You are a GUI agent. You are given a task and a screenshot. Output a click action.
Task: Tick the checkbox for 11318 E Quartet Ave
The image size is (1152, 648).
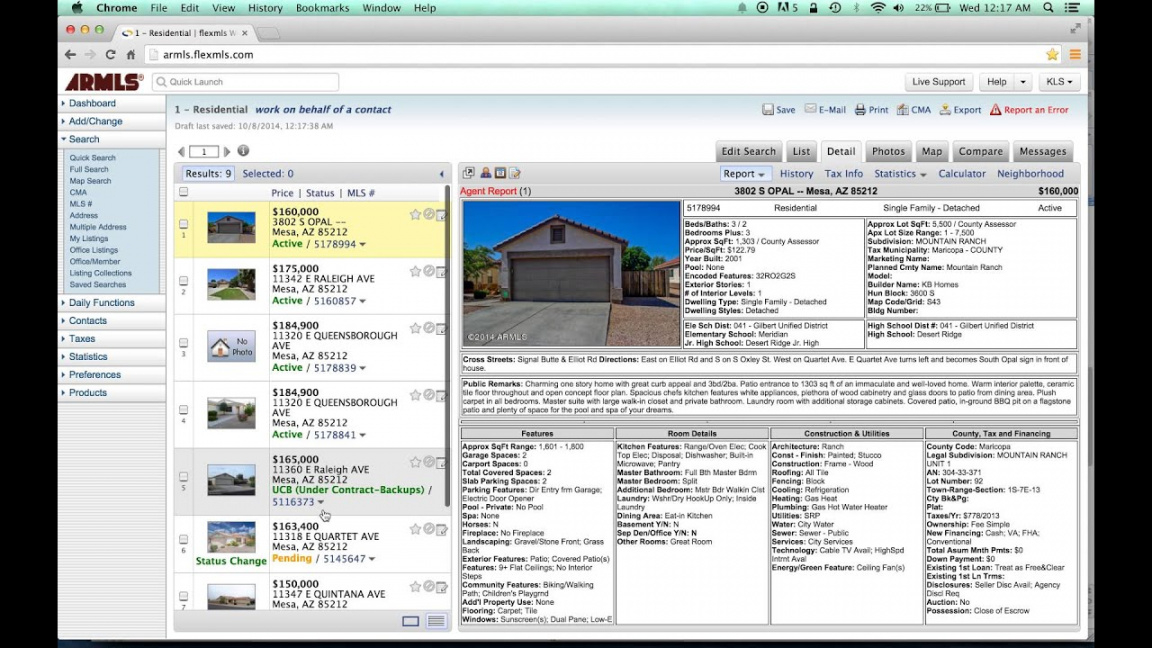tap(183, 539)
